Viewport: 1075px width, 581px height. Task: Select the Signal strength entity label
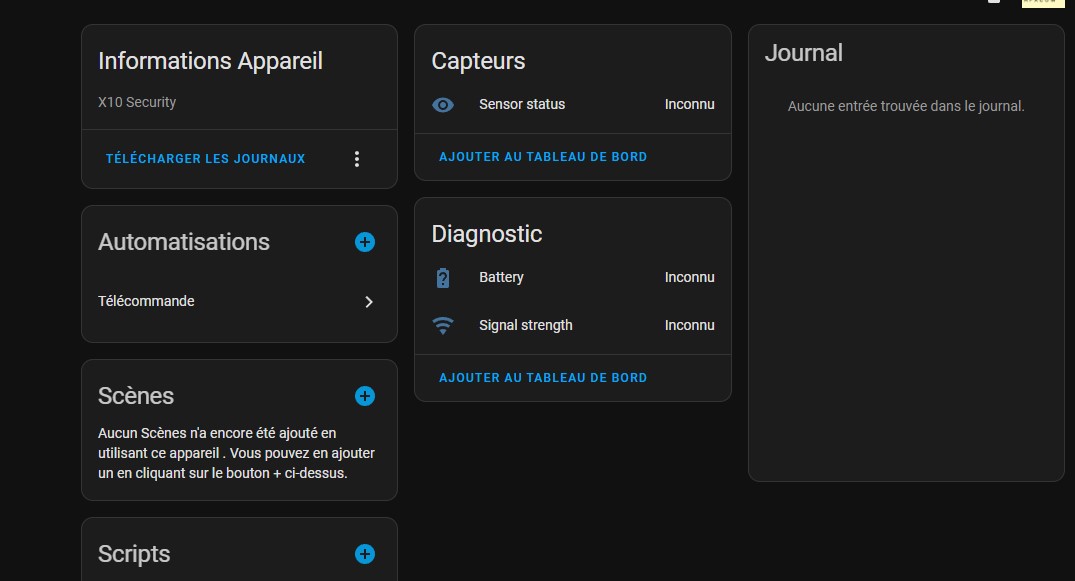[x=526, y=325]
